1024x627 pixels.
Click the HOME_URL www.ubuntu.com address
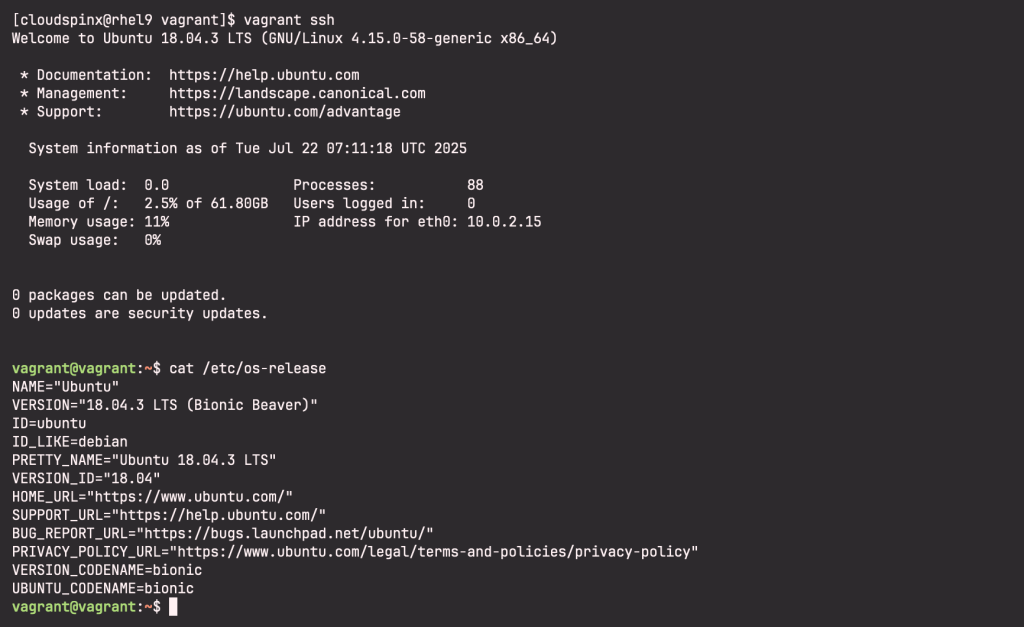pos(189,497)
